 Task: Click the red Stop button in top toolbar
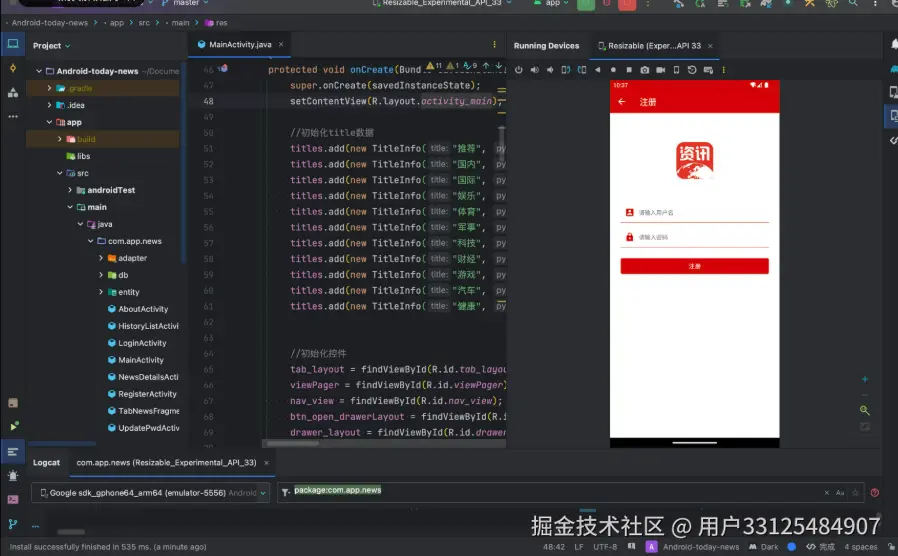pos(627,4)
